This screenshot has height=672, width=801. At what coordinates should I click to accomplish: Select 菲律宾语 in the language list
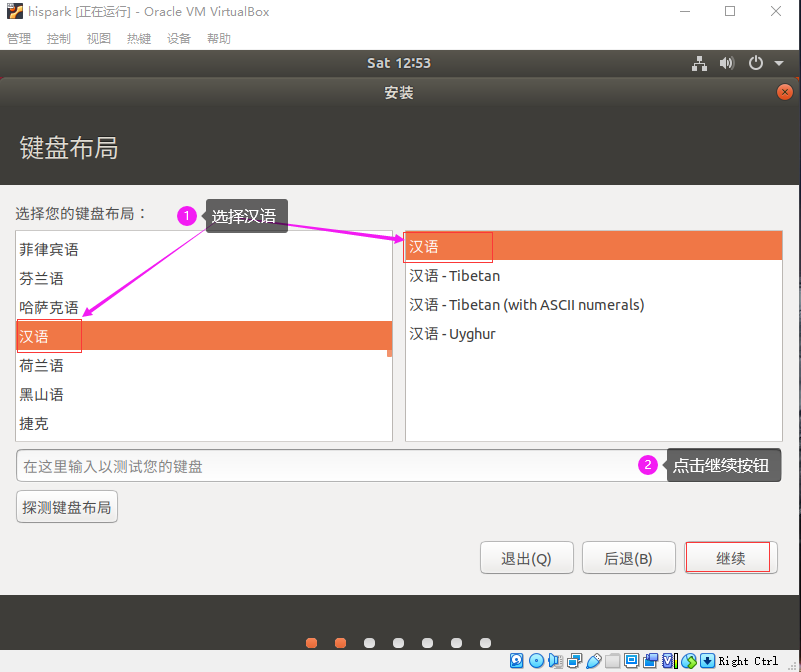tap(204, 249)
